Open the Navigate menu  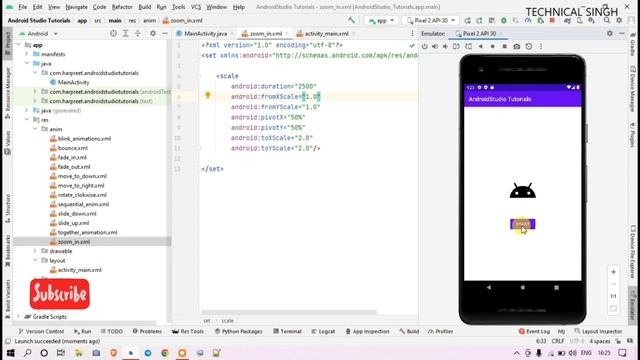coord(76,7)
